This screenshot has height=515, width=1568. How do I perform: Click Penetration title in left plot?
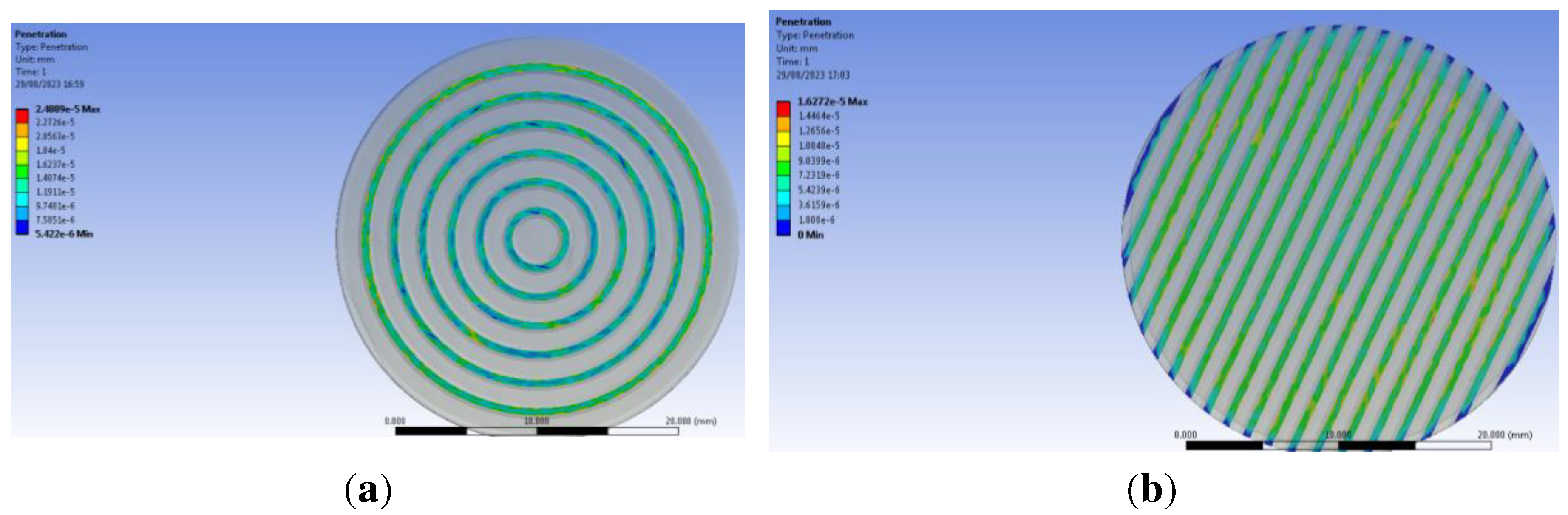[x=40, y=34]
